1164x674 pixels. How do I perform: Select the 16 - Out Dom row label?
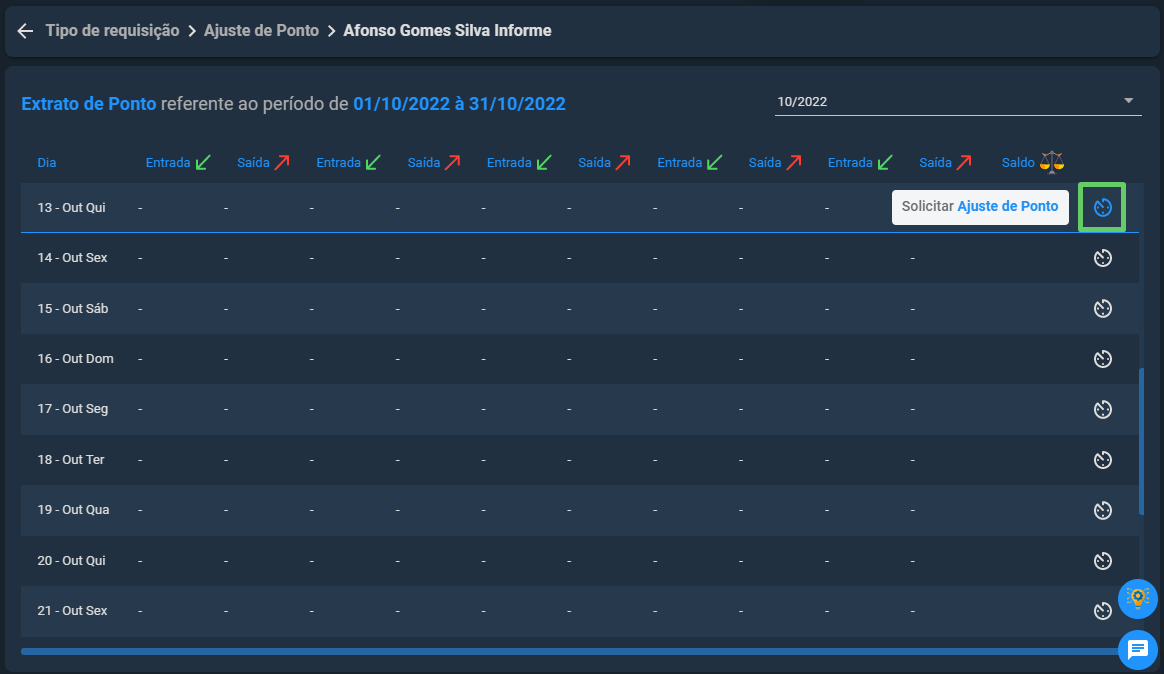[x=76, y=359]
